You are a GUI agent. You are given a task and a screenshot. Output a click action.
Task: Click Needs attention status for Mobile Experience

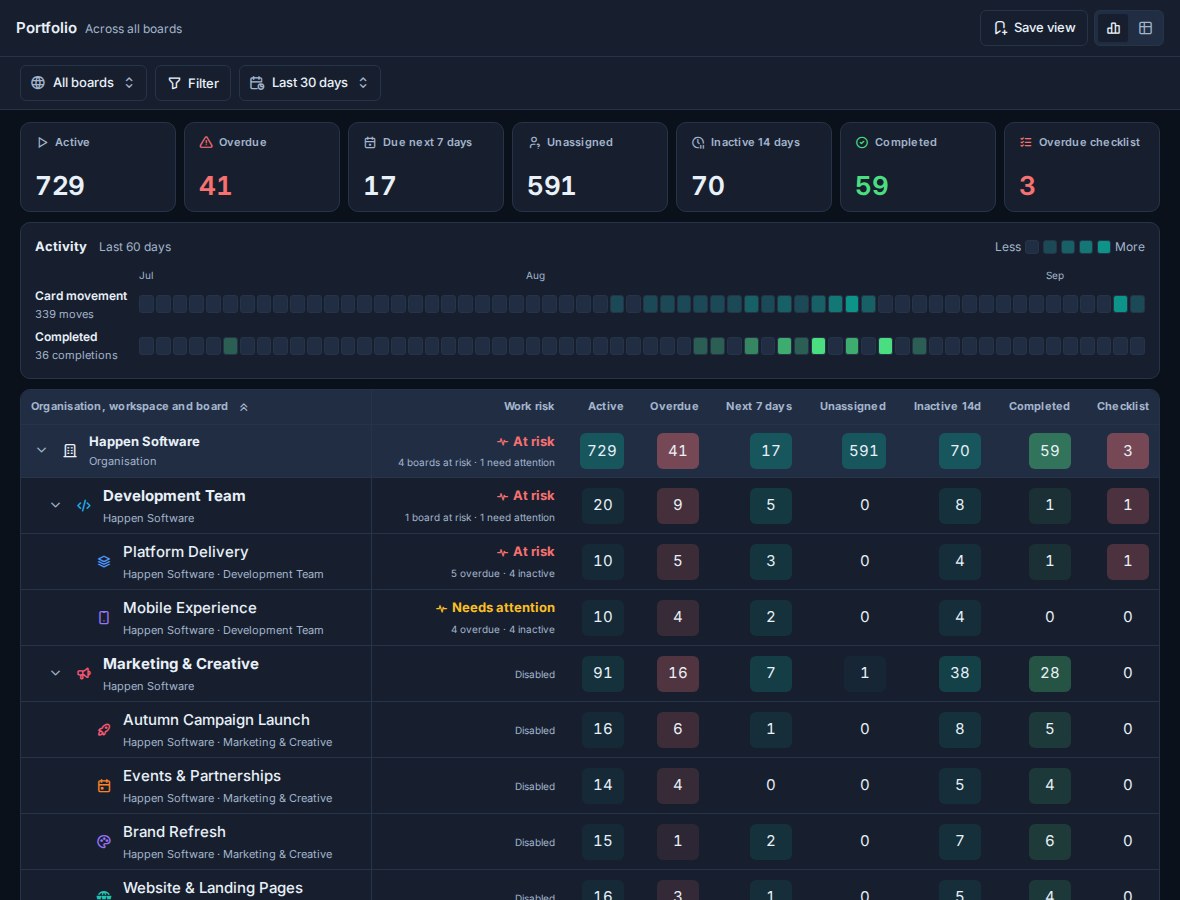(495, 607)
